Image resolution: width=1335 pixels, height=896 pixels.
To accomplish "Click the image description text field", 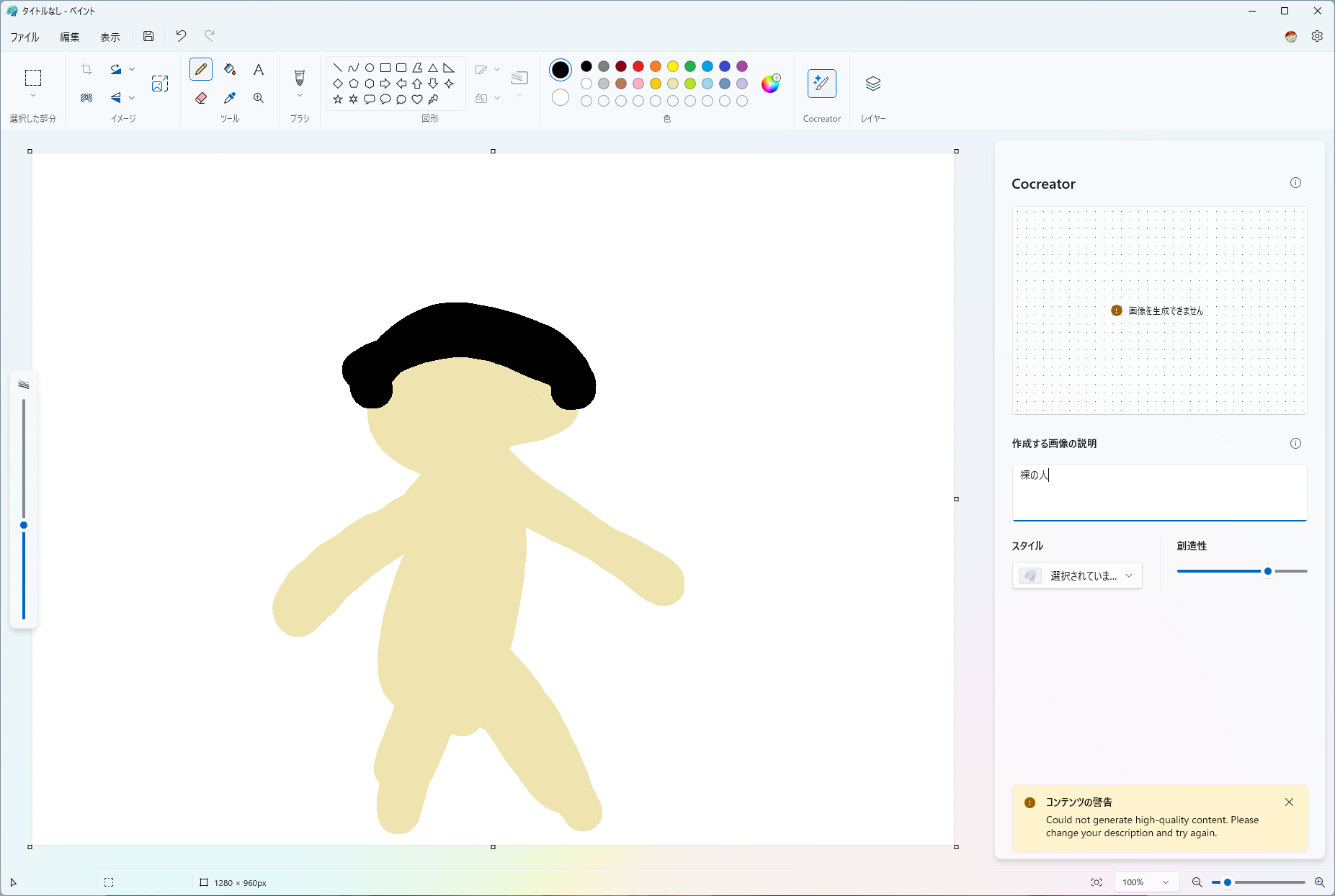I will (x=1158, y=493).
